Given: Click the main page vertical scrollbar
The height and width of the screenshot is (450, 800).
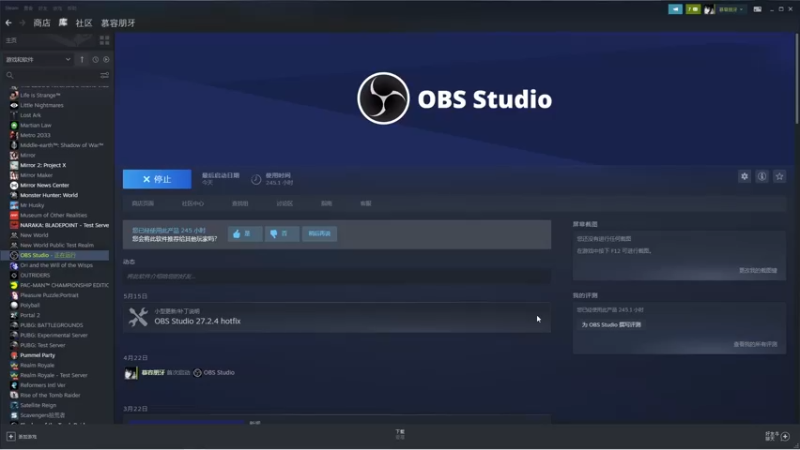Looking at the screenshot, I should click(x=796, y=79).
